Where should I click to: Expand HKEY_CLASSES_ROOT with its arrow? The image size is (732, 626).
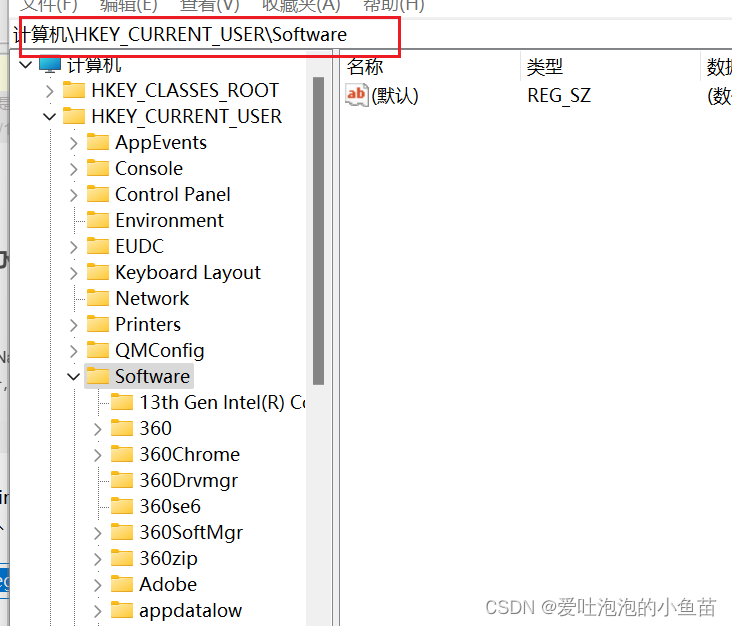50,91
